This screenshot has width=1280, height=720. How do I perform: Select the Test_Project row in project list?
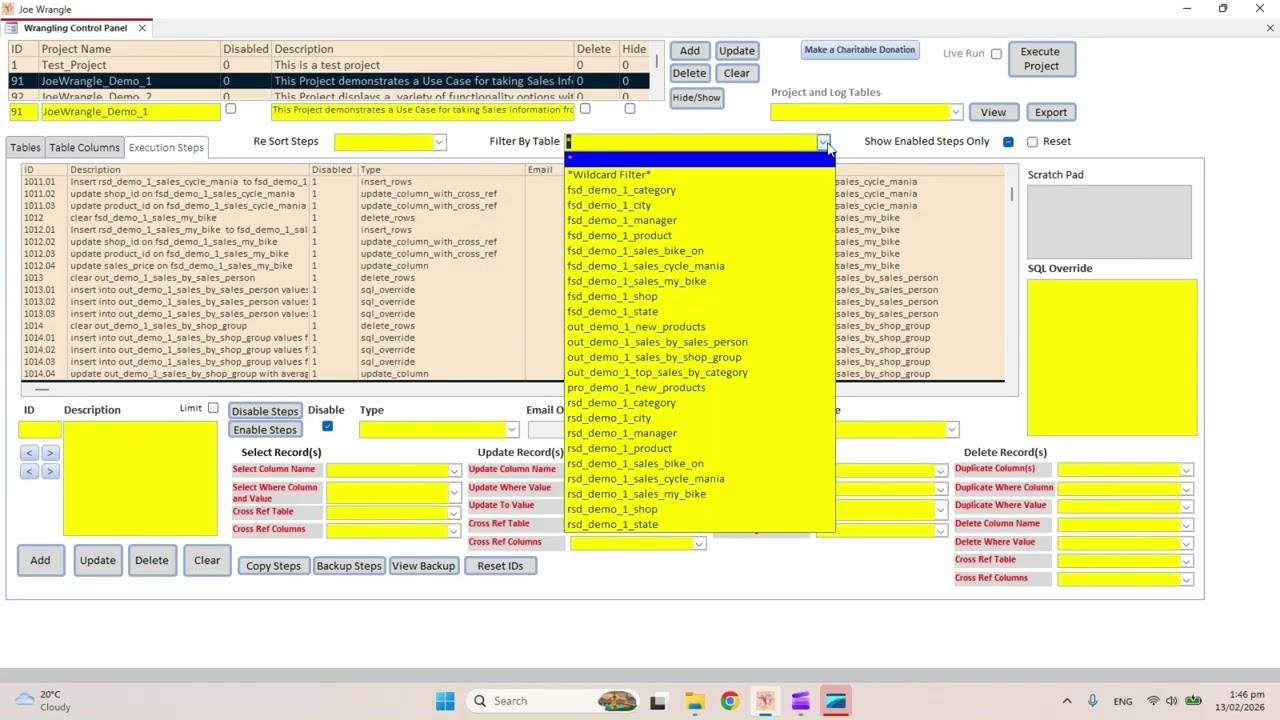pos(330,65)
